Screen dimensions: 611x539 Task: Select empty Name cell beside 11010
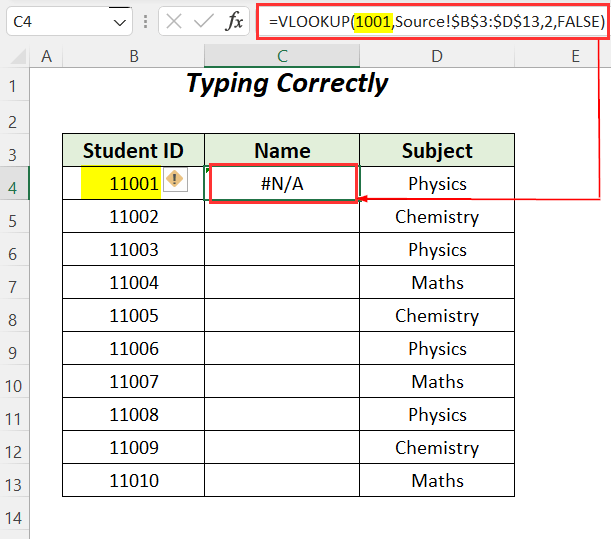(x=282, y=480)
